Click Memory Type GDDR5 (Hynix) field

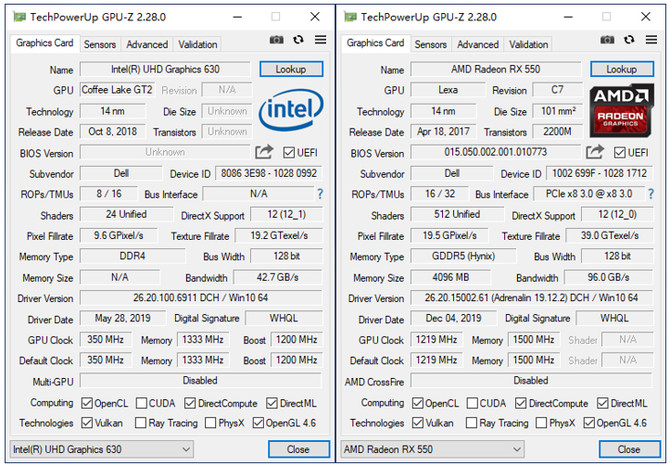click(x=463, y=256)
